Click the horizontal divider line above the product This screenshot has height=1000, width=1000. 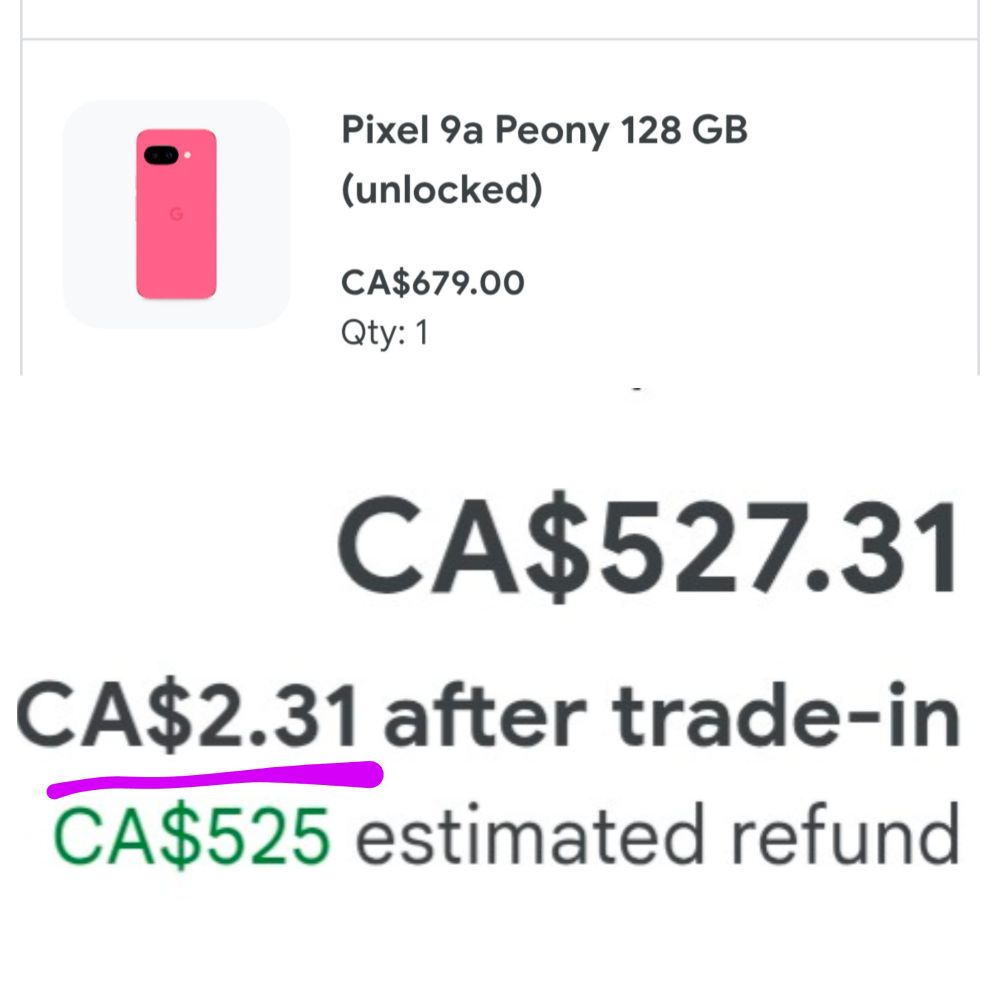500,40
